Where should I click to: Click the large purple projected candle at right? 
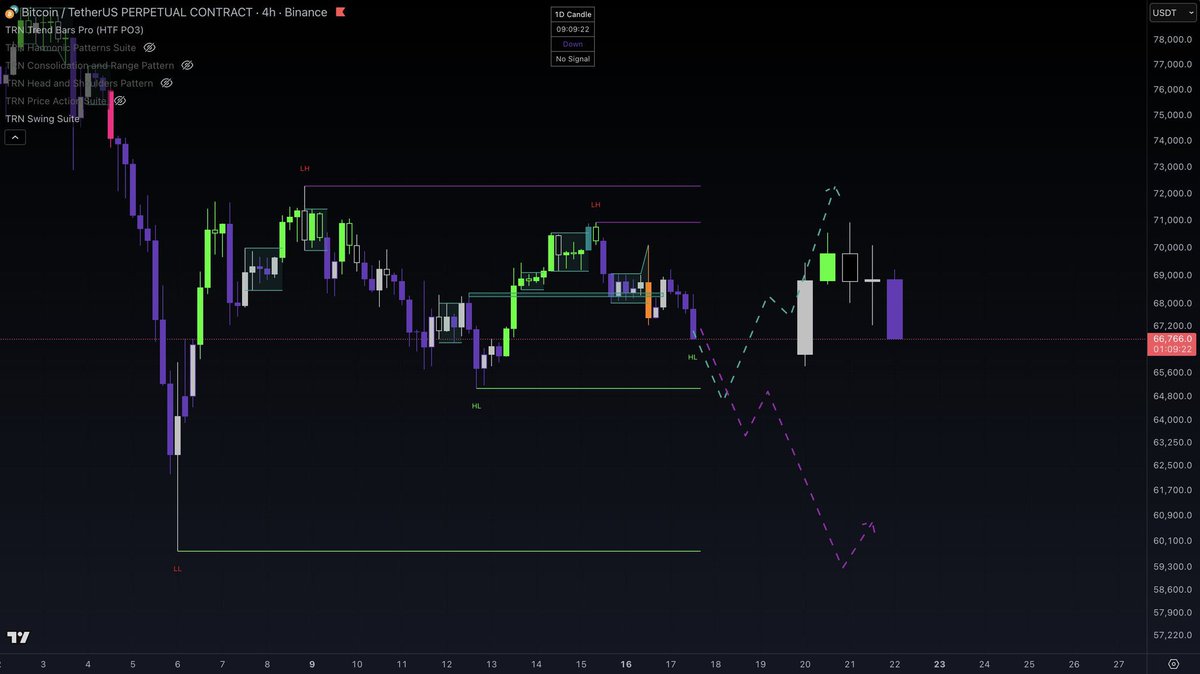895,309
